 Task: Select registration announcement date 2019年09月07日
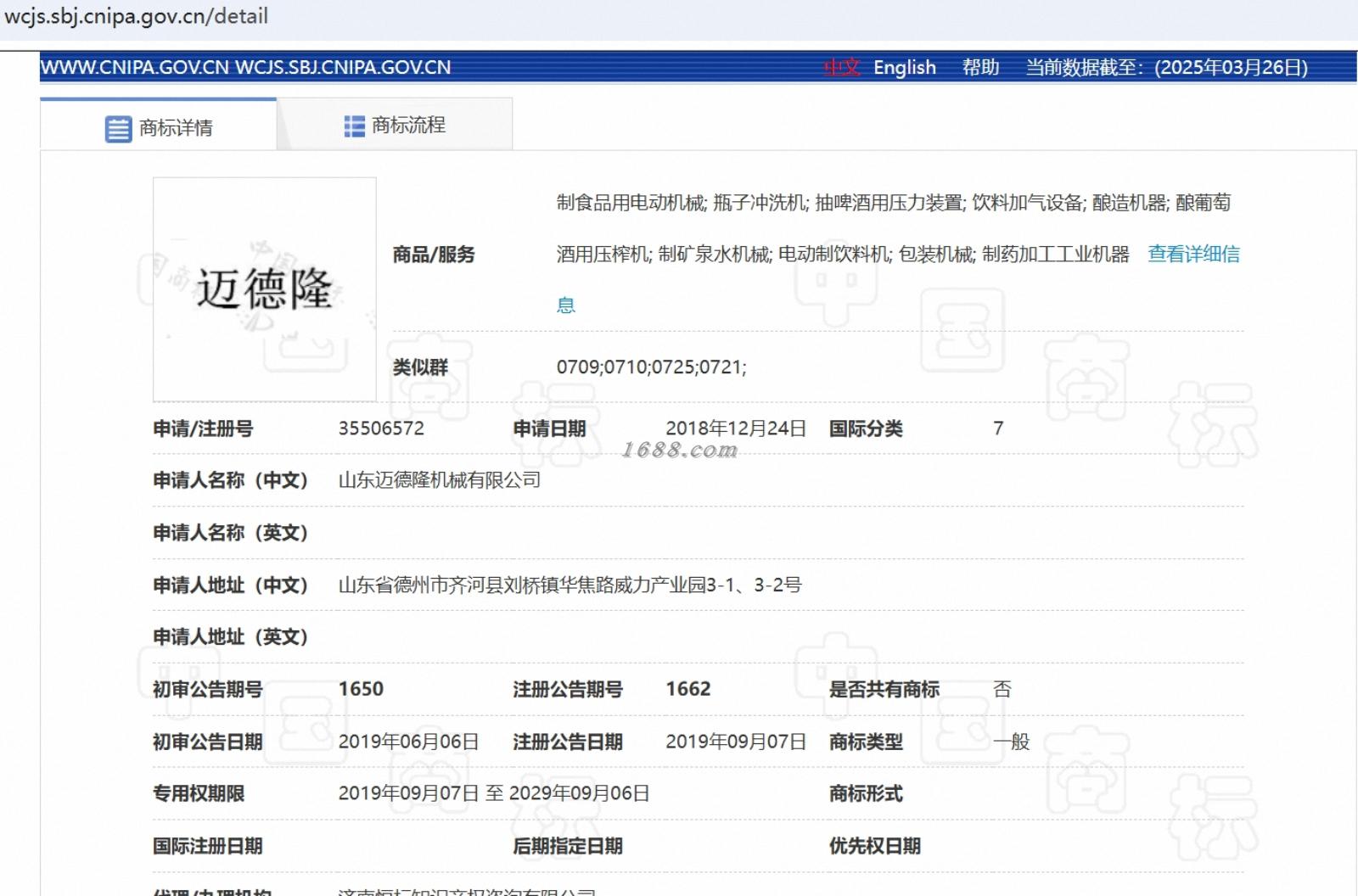[x=736, y=742]
